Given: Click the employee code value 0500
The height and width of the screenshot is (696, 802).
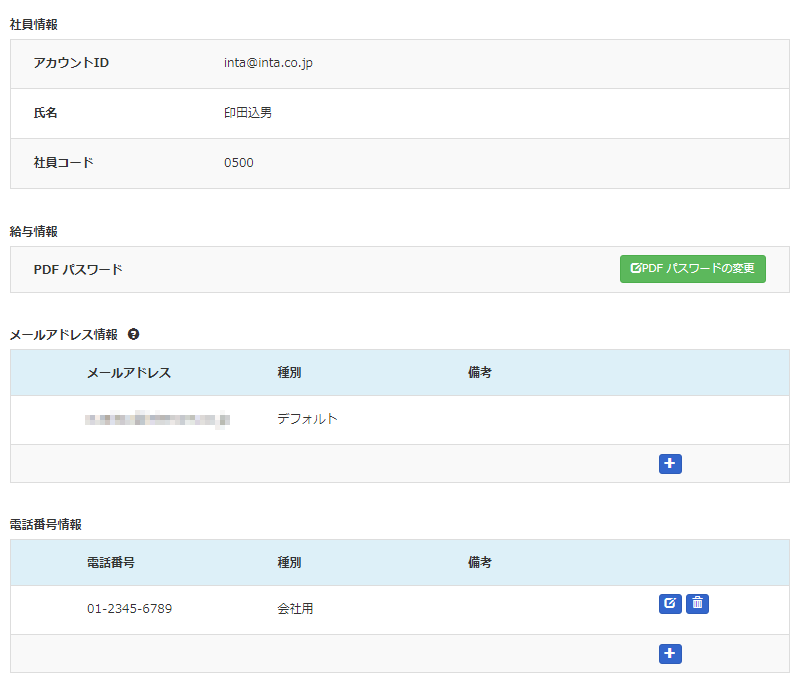Looking at the screenshot, I should [x=239, y=163].
